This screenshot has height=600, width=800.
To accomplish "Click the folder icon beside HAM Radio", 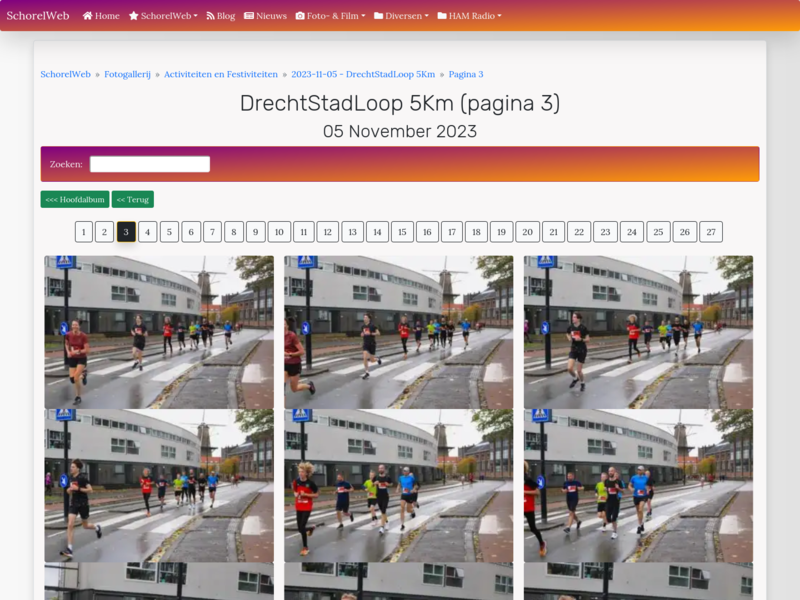I will point(442,16).
